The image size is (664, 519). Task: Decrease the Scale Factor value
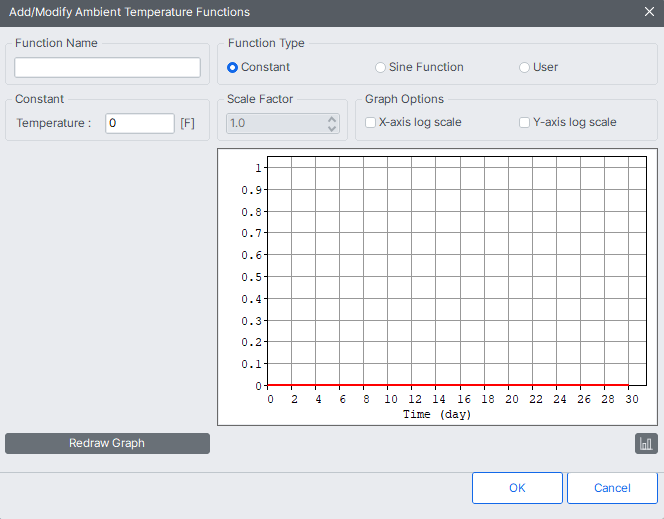pyautogui.click(x=332, y=128)
